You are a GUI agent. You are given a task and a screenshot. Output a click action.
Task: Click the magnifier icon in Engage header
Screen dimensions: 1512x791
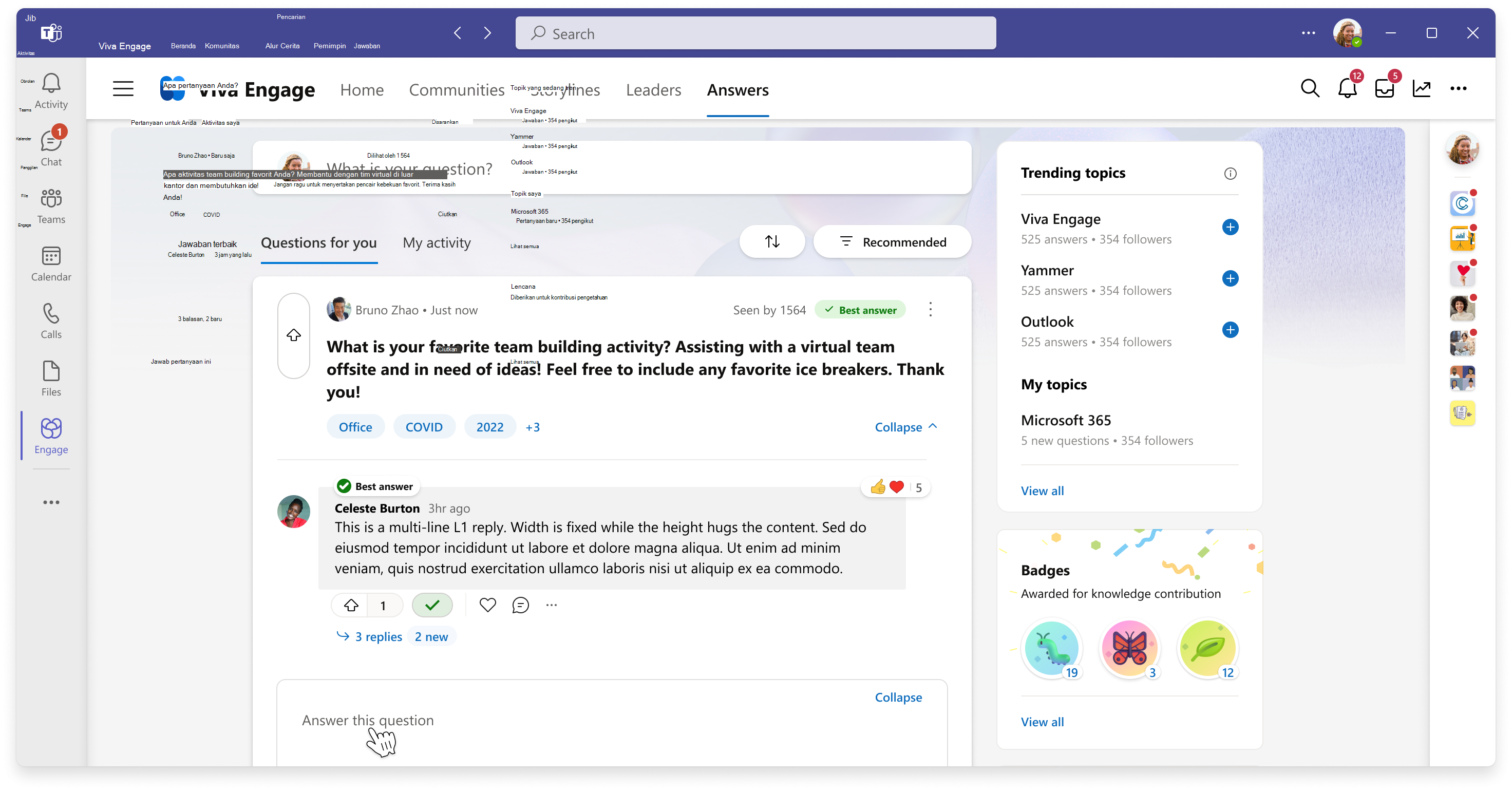coord(1310,89)
